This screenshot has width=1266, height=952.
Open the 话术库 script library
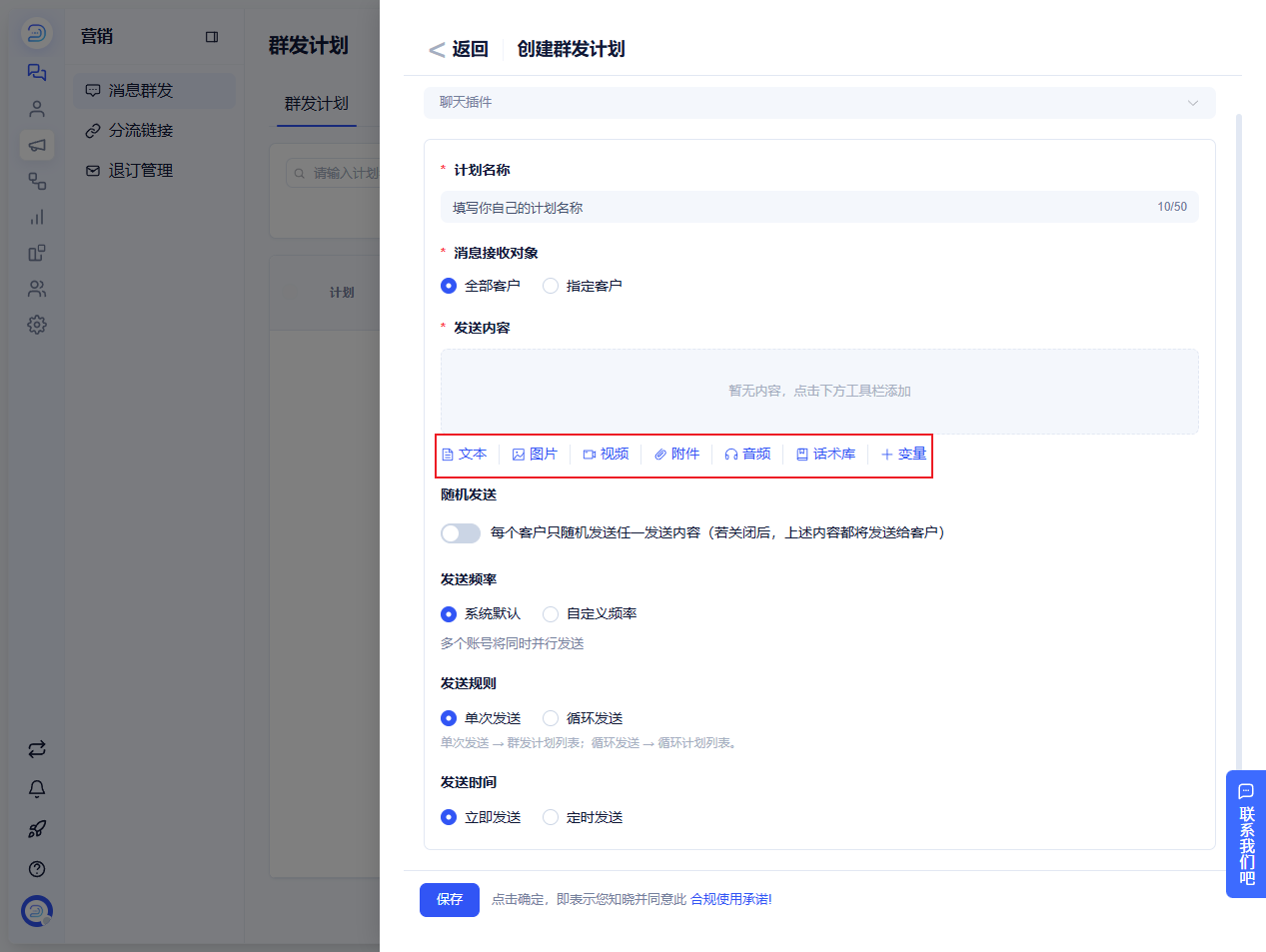(x=825, y=454)
